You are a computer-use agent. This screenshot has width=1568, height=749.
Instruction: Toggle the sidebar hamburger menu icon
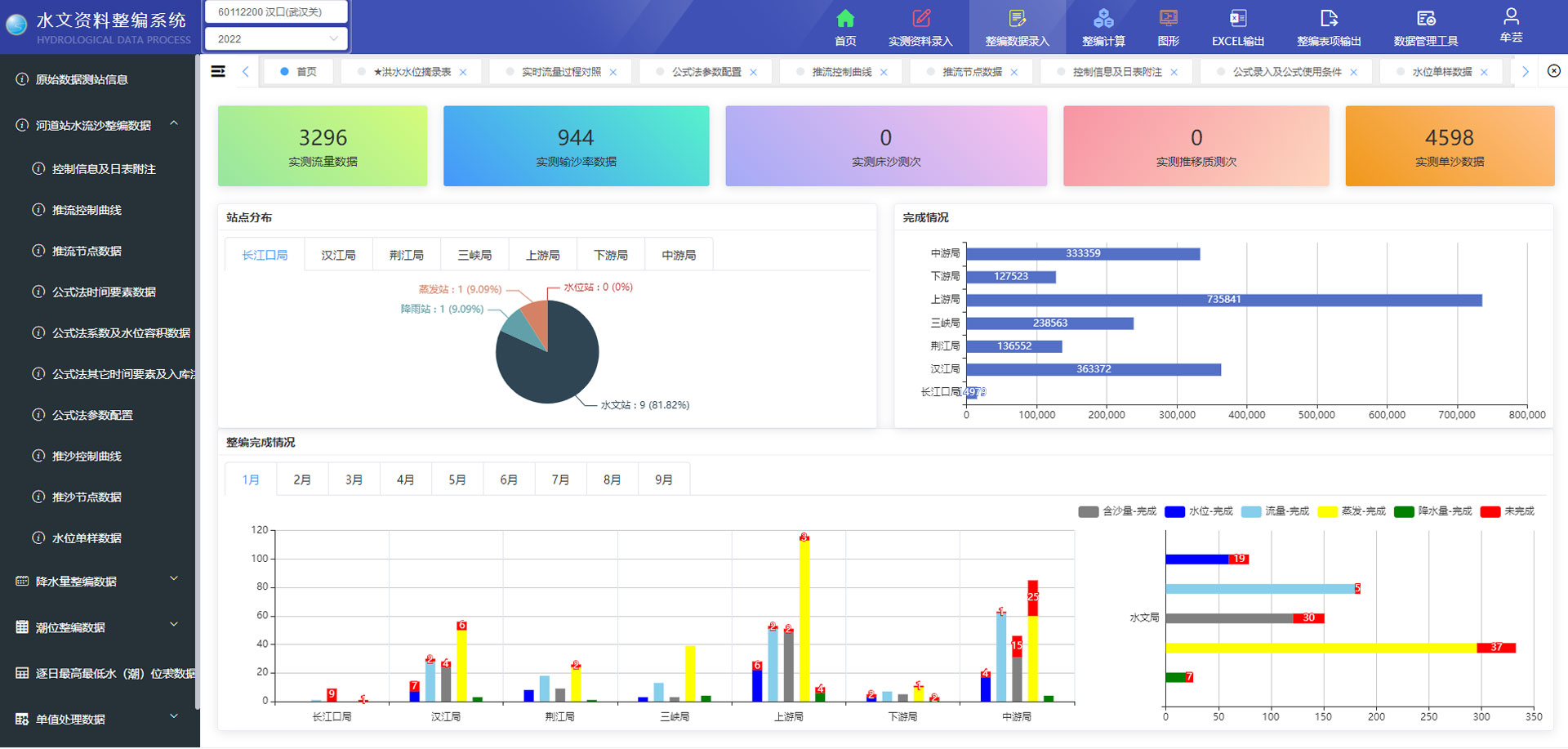click(x=218, y=72)
